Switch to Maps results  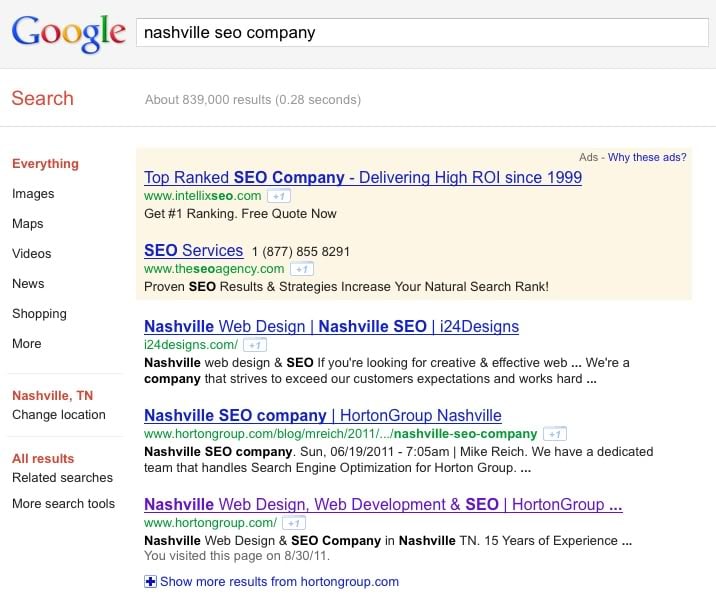click(x=27, y=224)
